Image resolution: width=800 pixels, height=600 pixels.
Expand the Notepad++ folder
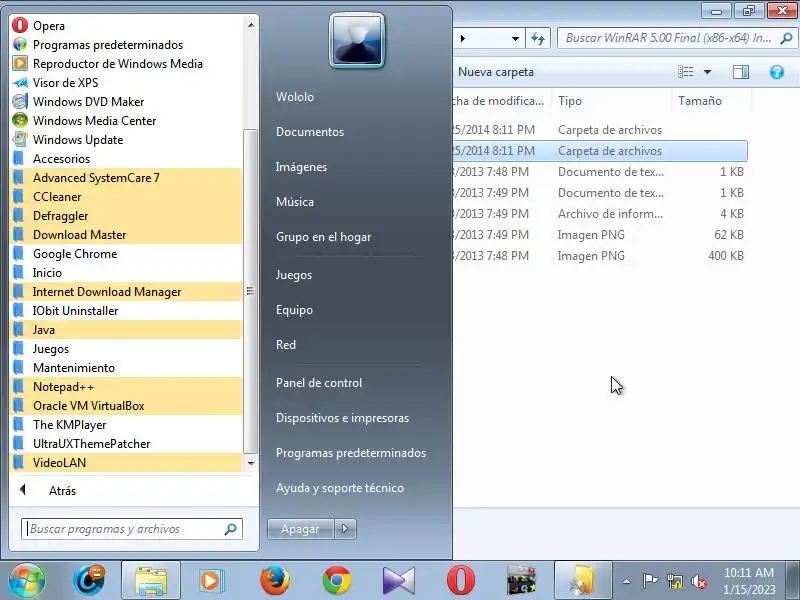coord(126,387)
